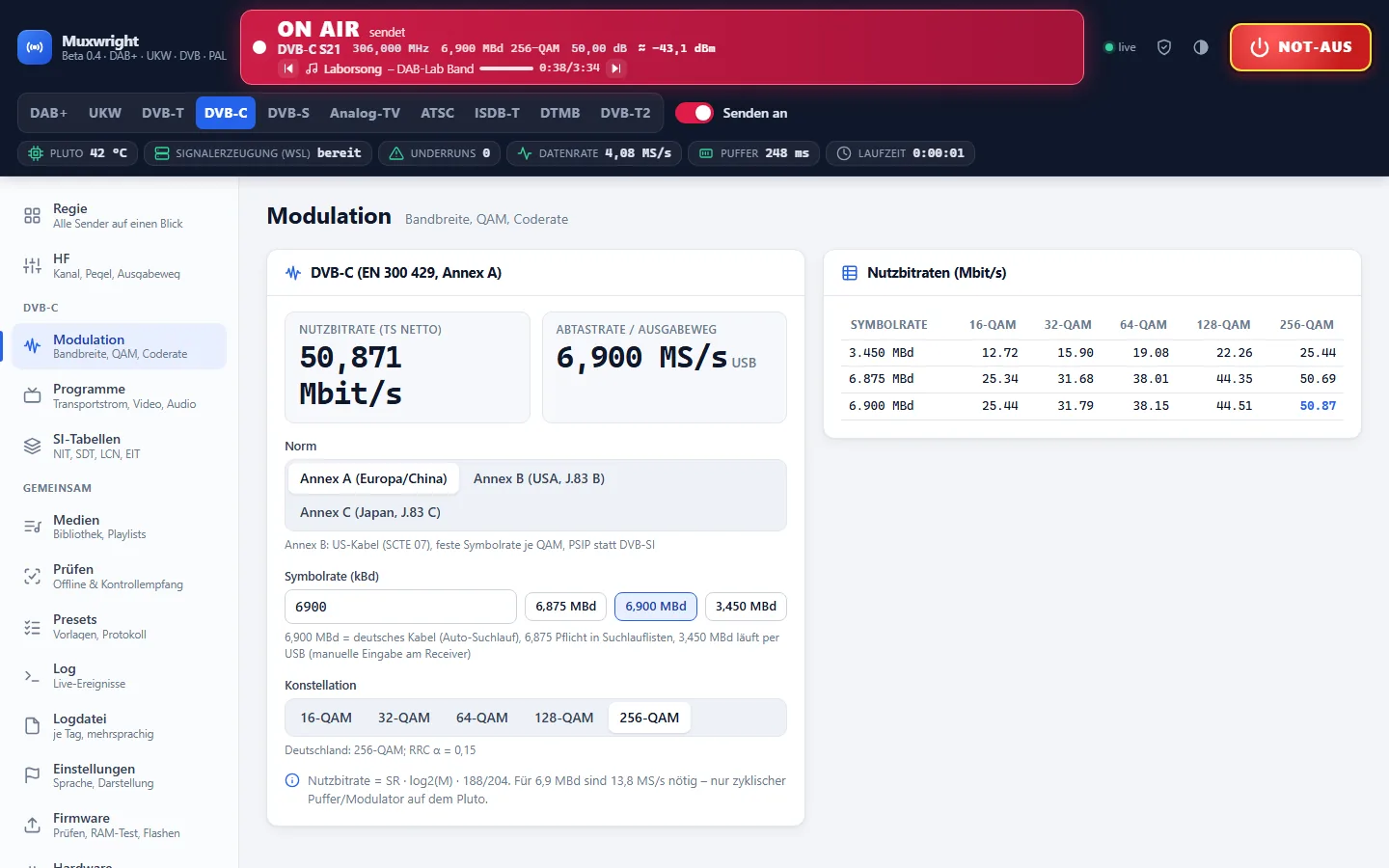
Task: Open Regie overview in the sidebar
Action: (x=120, y=215)
